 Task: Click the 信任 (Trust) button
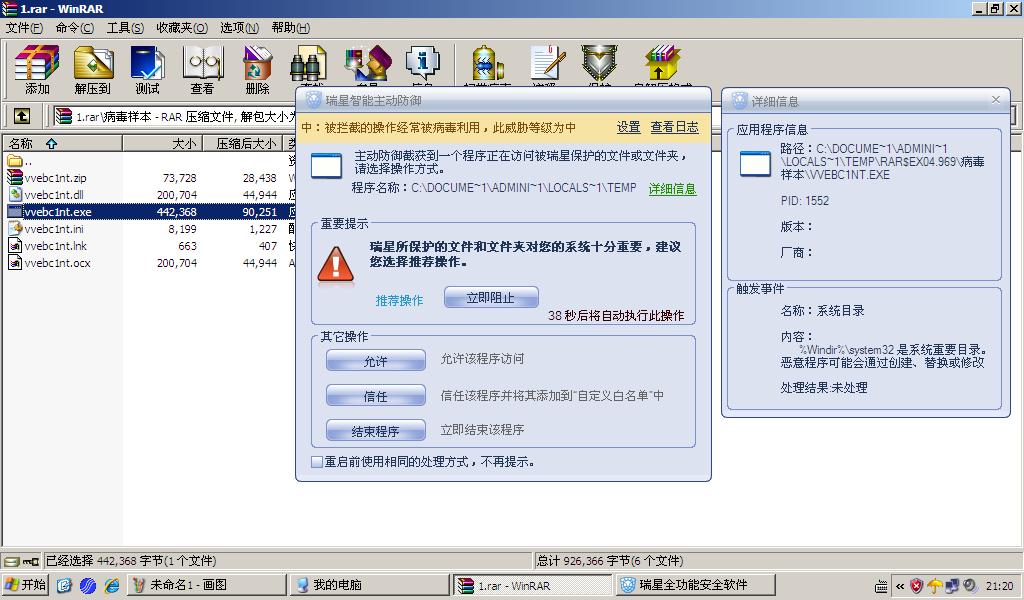[376, 396]
